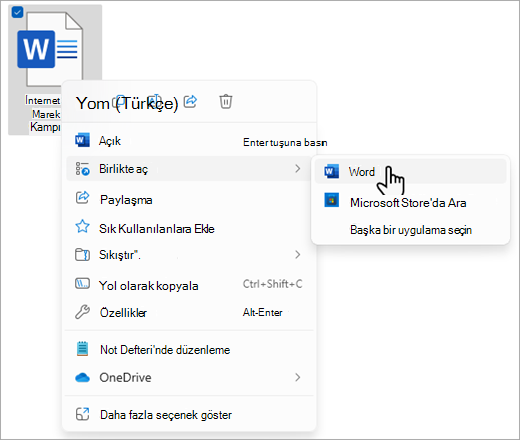Click the show-more-options icon

pos(82,414)
